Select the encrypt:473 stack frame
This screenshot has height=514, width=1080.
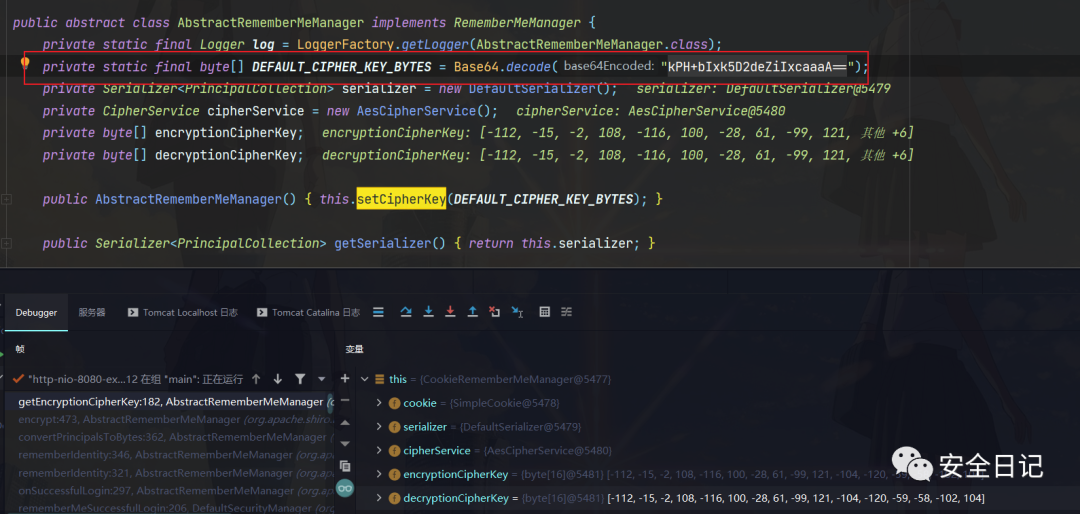[x=170, y=420]
